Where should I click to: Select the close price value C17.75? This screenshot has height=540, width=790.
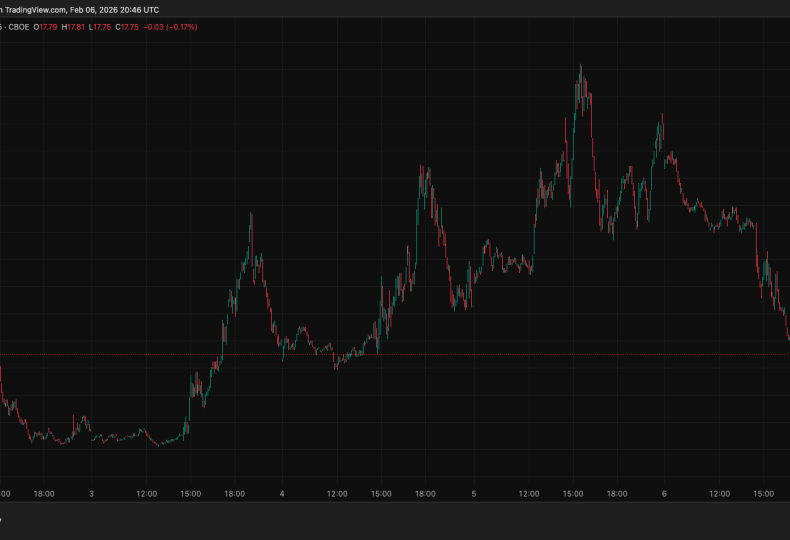click(128, 26)
